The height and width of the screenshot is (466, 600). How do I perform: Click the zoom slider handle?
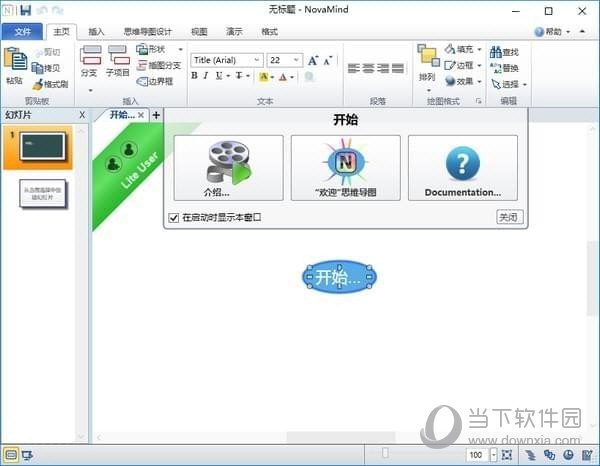[385, 453]
